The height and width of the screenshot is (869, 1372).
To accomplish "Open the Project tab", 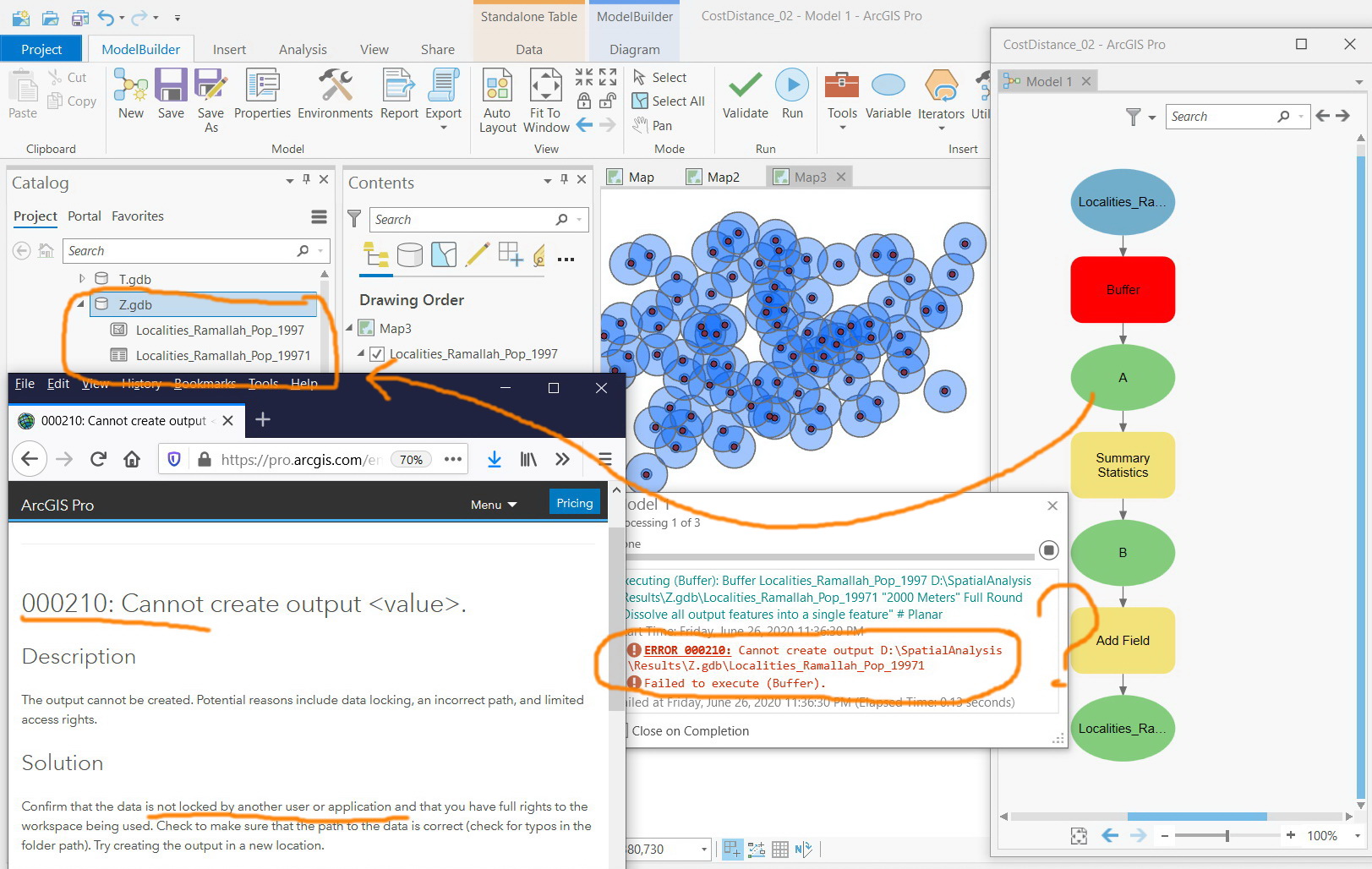I will pyautogui.click(x=41, y=49).
